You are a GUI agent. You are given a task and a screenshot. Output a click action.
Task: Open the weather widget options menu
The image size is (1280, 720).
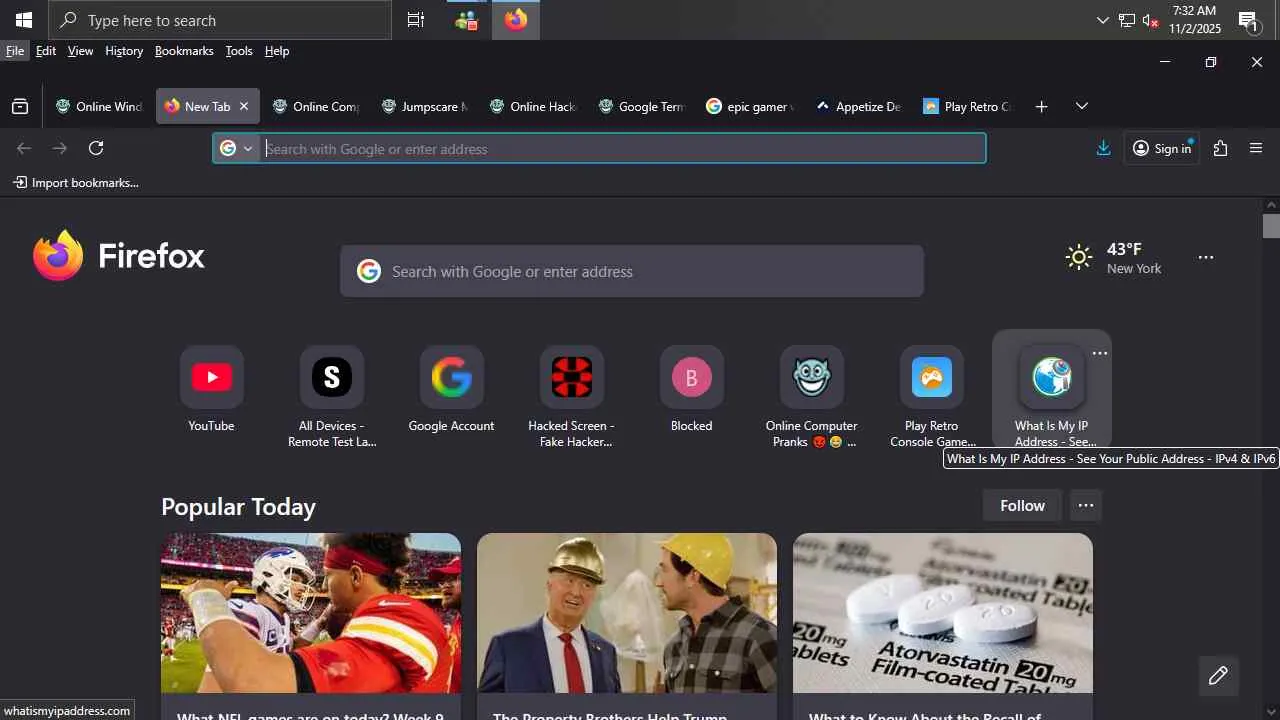[x=1206, y=258]
